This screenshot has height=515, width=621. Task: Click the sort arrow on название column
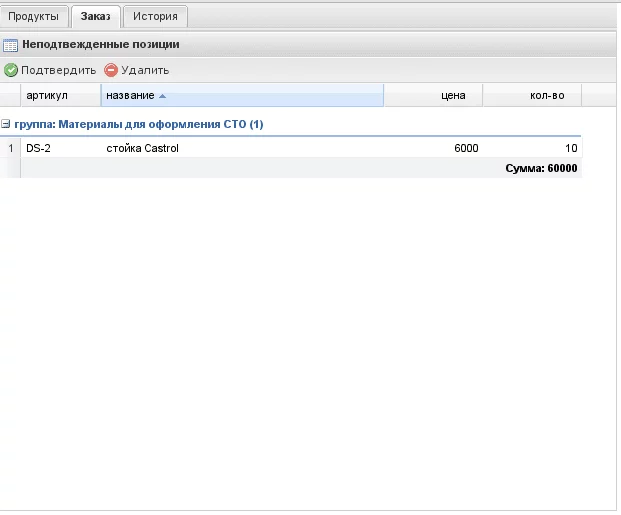click(162, 96)
